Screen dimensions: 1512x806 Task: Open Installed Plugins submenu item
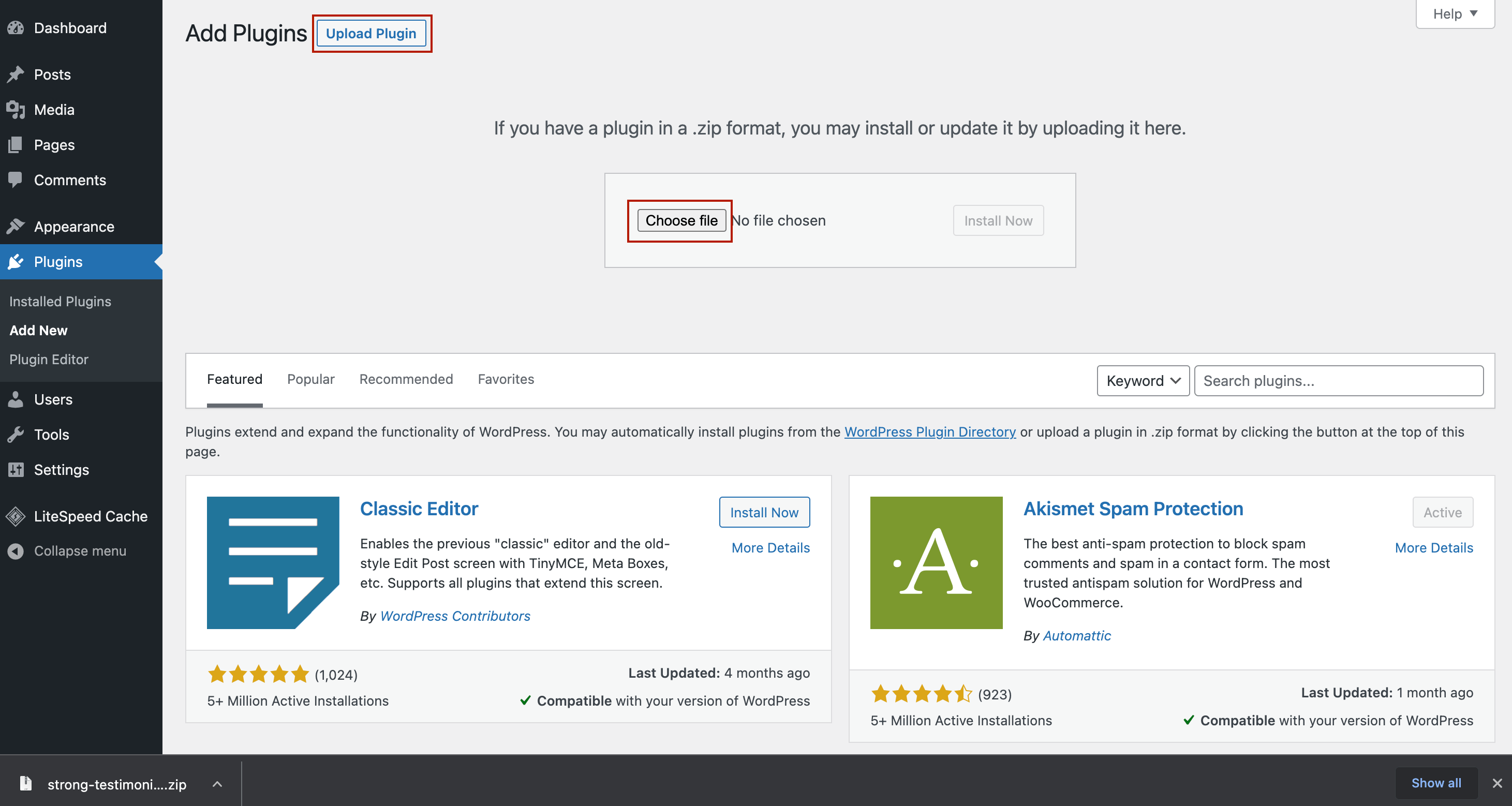[60, 302]
